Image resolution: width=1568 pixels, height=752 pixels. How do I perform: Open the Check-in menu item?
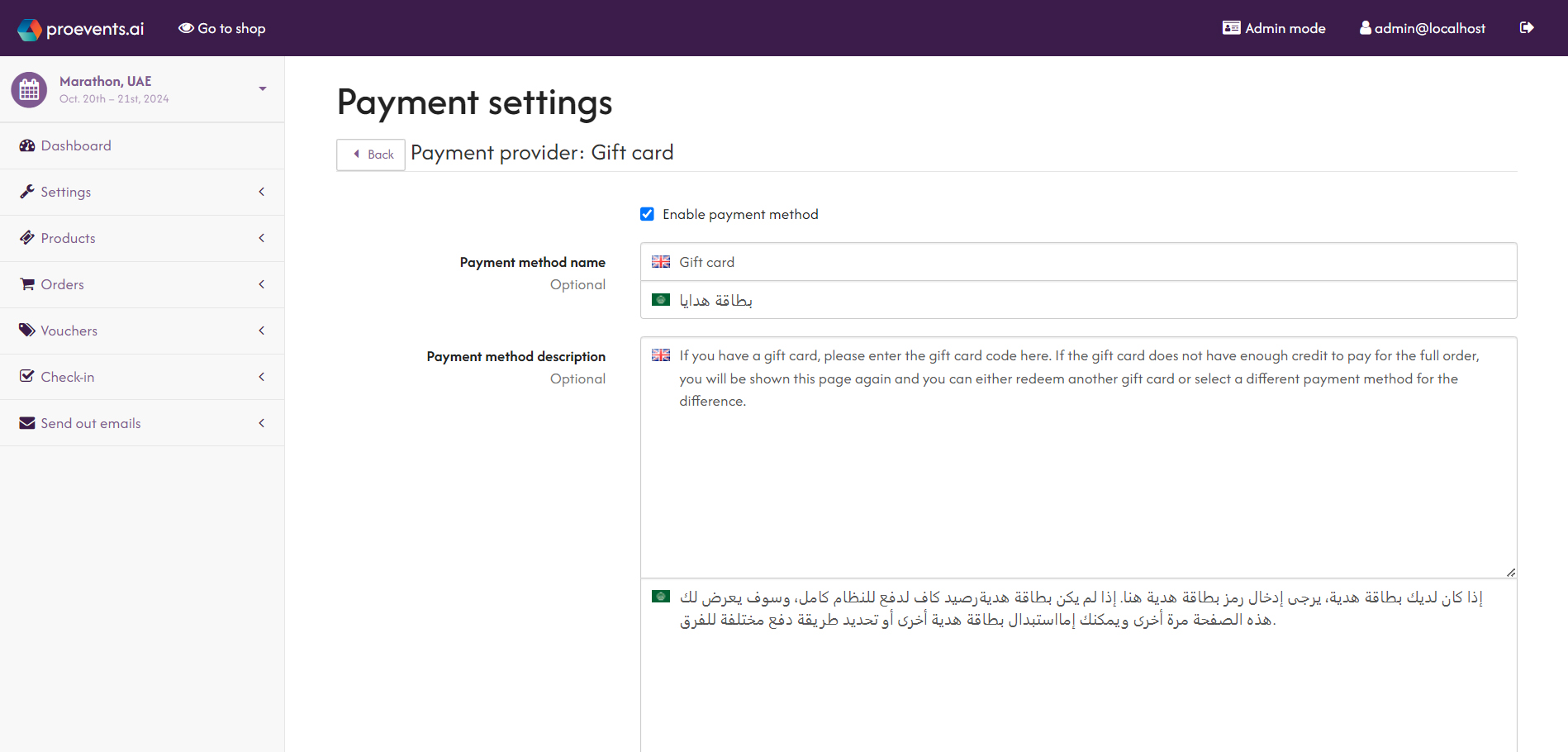click(x=66, y=376)
